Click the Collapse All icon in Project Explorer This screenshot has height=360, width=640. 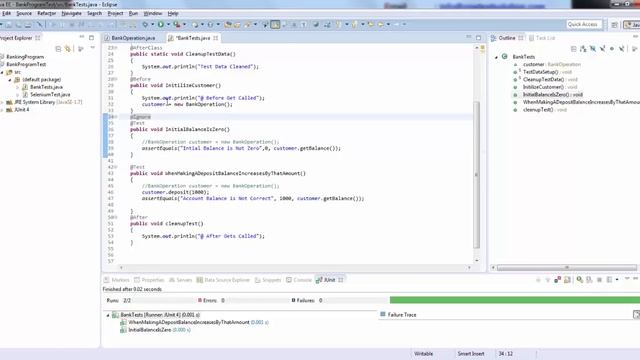point(58,49)
